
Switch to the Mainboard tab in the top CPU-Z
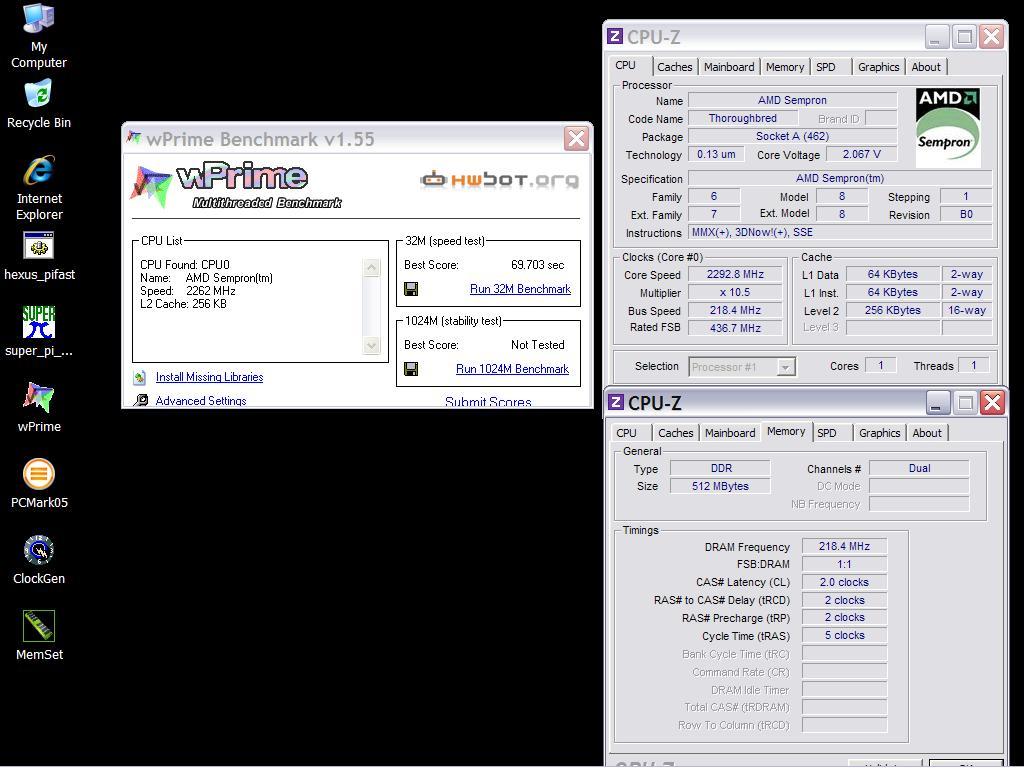729,67
